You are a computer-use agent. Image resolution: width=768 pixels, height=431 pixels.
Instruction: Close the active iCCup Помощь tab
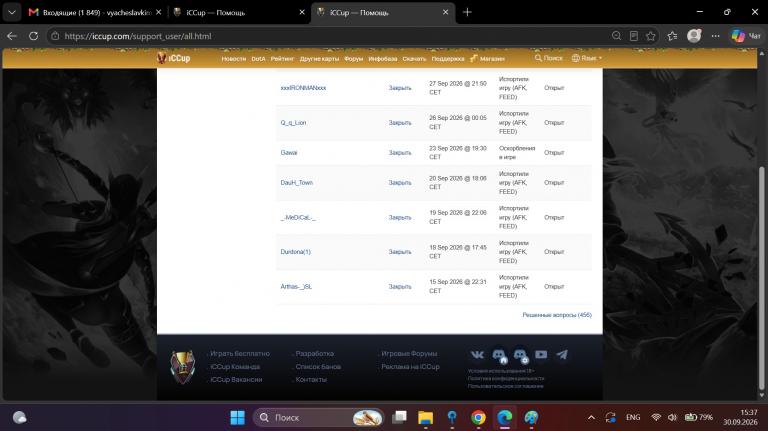[x=445, y=12]
